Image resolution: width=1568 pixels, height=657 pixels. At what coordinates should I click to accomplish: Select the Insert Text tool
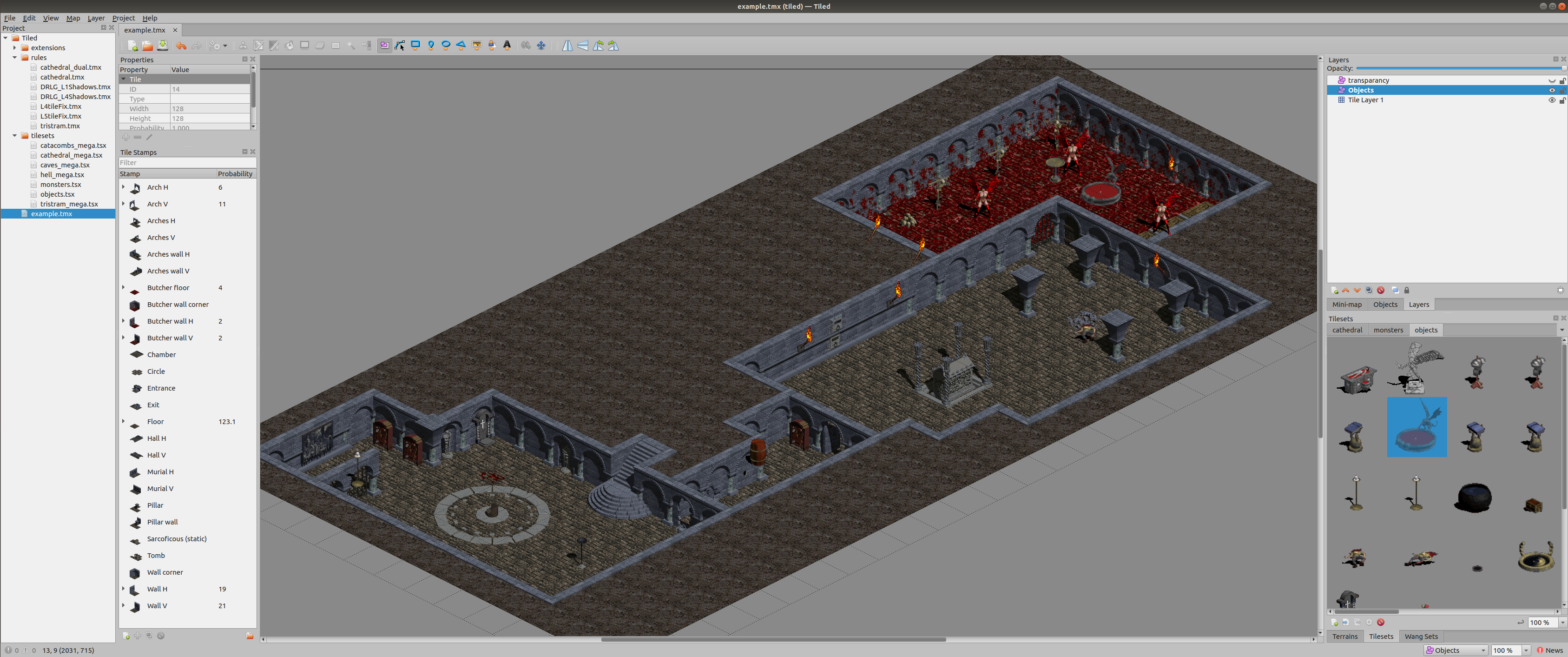(x=507, y=45)
